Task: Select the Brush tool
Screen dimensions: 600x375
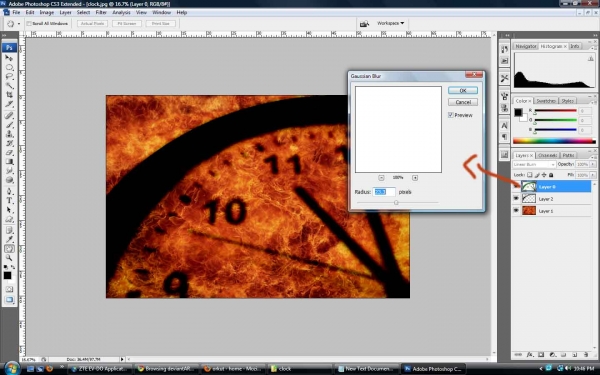Action: 9,125
